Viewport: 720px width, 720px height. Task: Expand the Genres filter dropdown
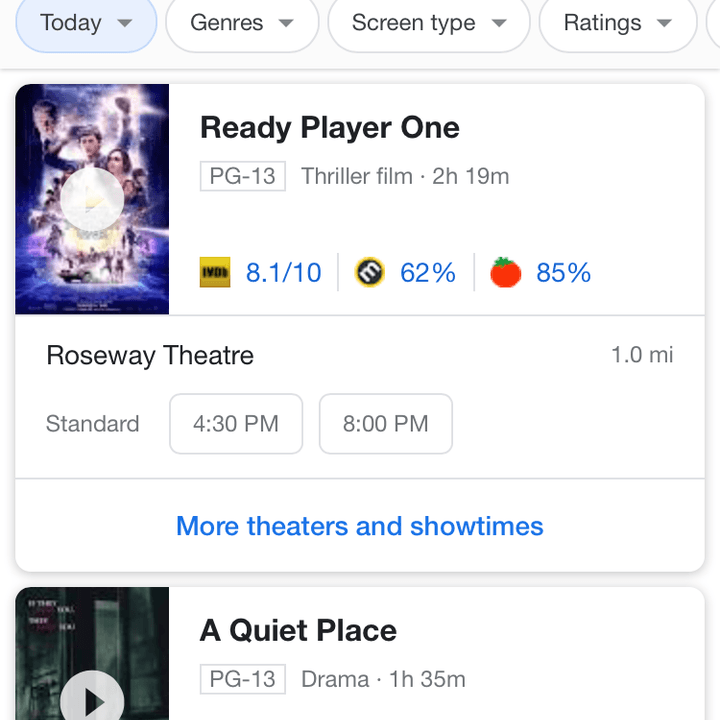point(242,23)
